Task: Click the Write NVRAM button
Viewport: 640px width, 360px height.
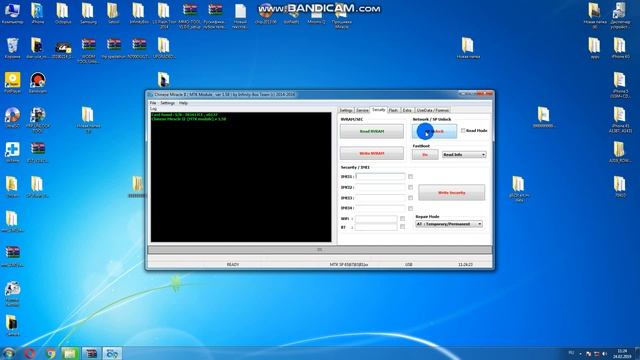Action: point(372,153)
